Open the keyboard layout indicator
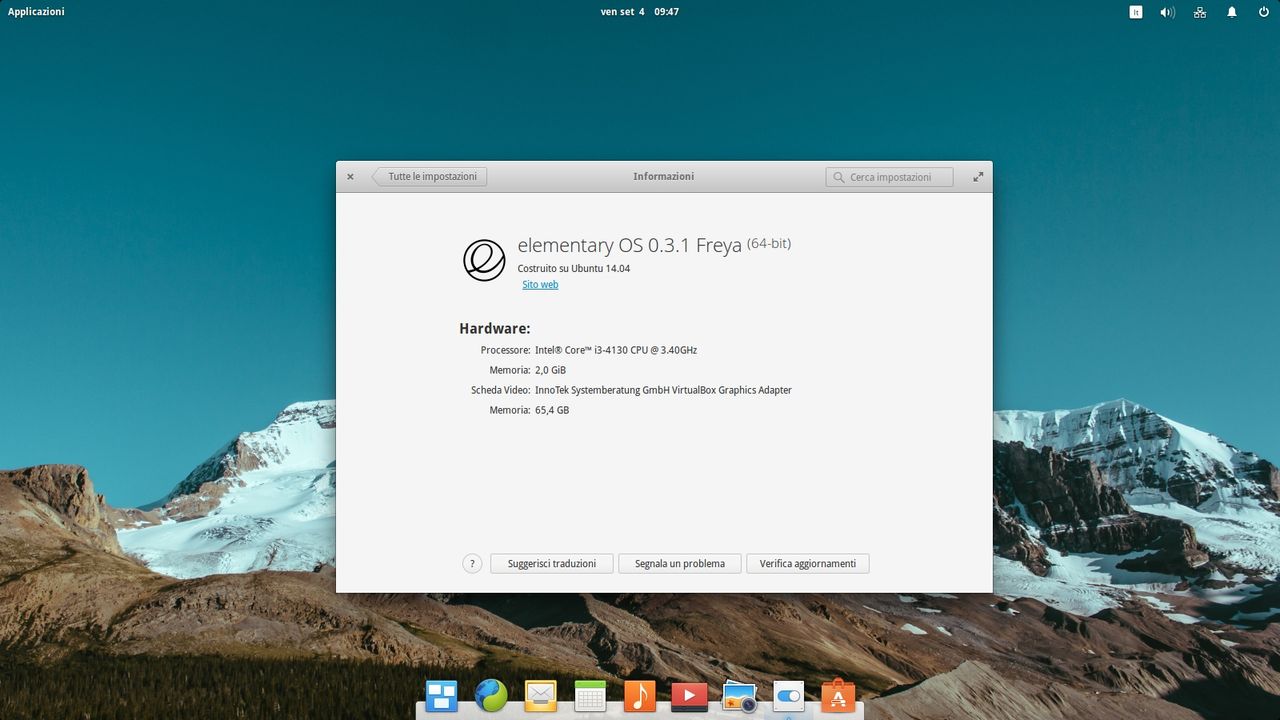This screenshot has width=1280, height=720. click(x=1136, y=12)
